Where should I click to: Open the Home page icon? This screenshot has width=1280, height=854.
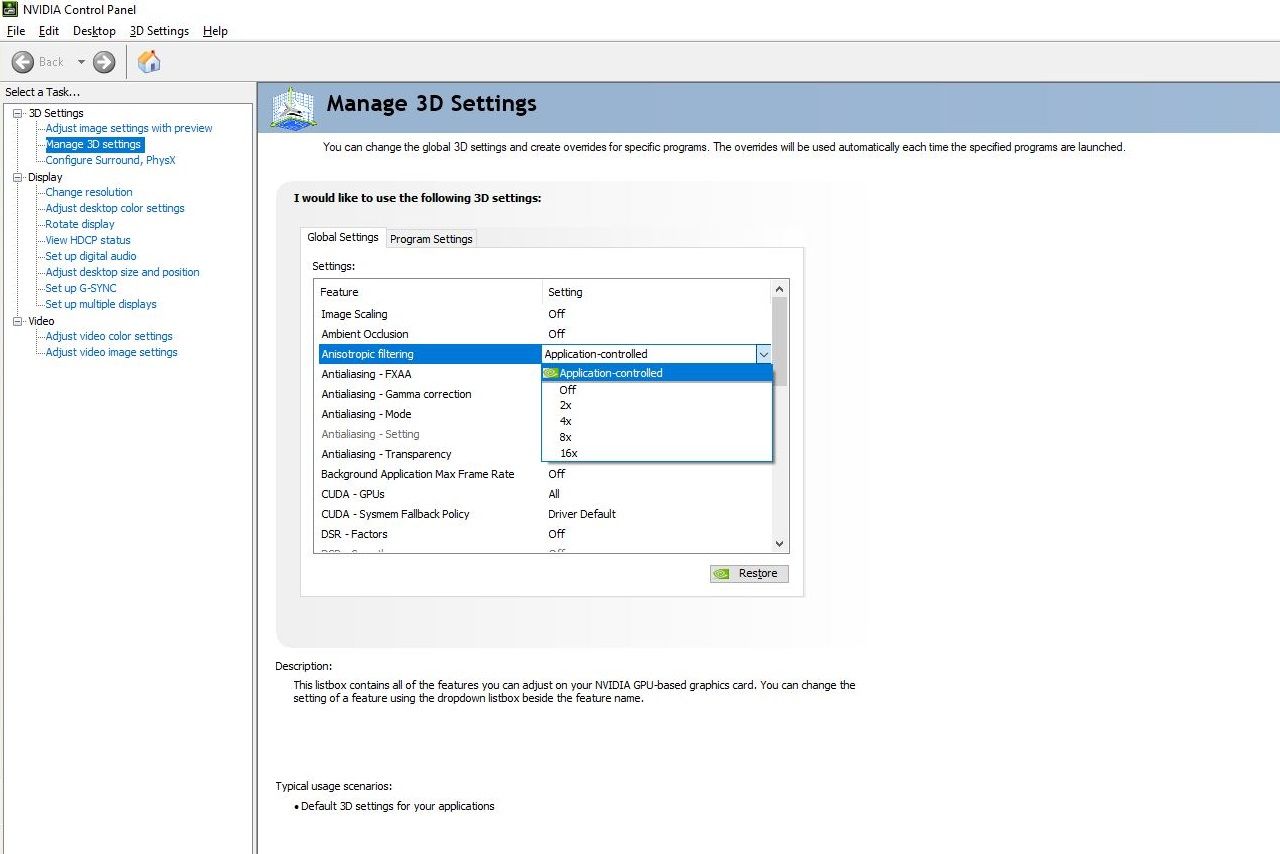click(149, 62)
